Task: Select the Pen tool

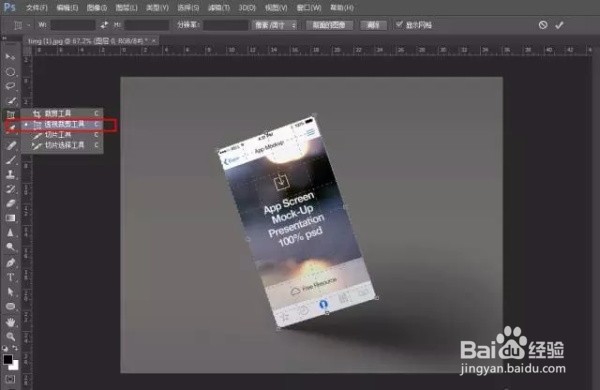Action: click(x=10, y=263)
